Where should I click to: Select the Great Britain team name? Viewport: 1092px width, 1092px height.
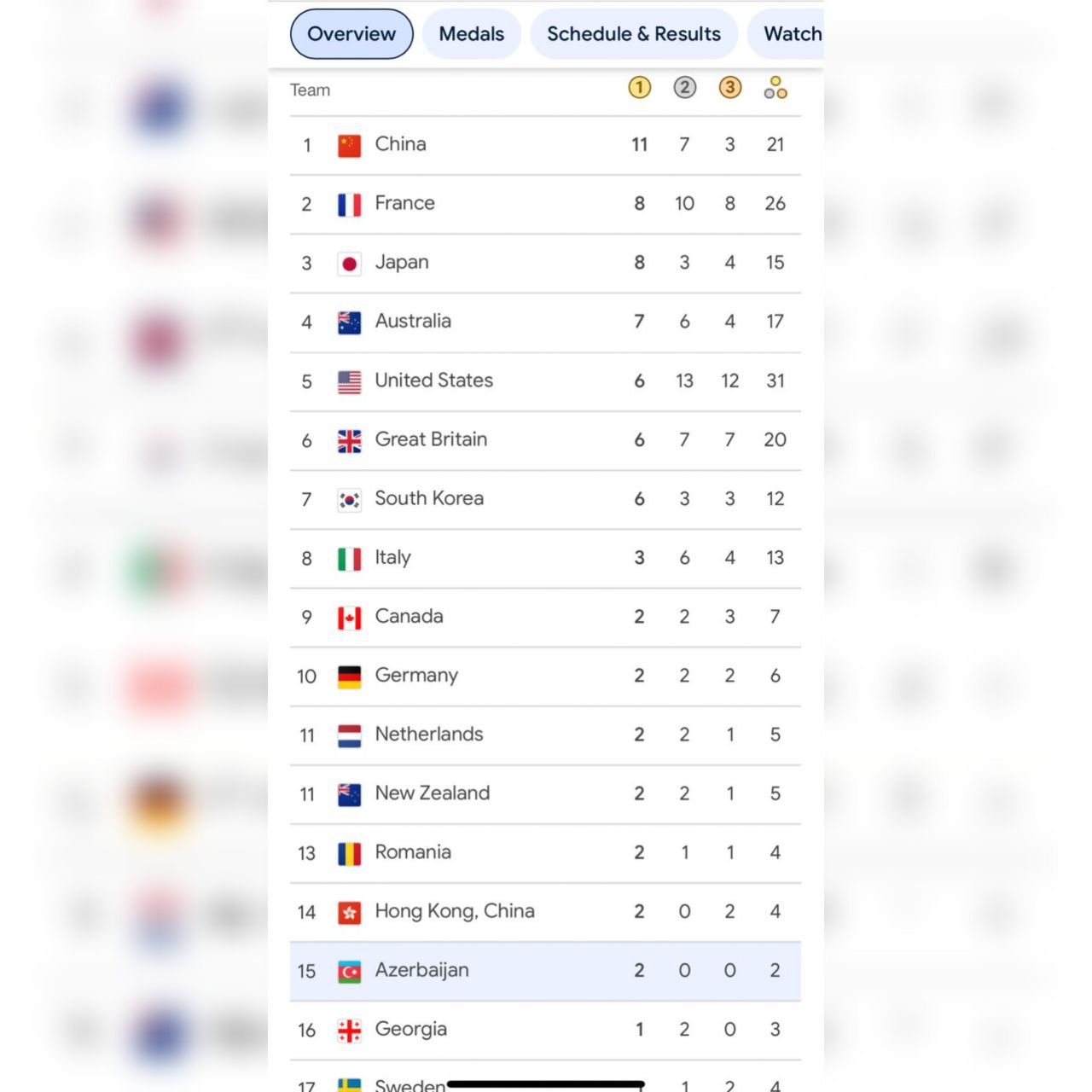(431, 439)
